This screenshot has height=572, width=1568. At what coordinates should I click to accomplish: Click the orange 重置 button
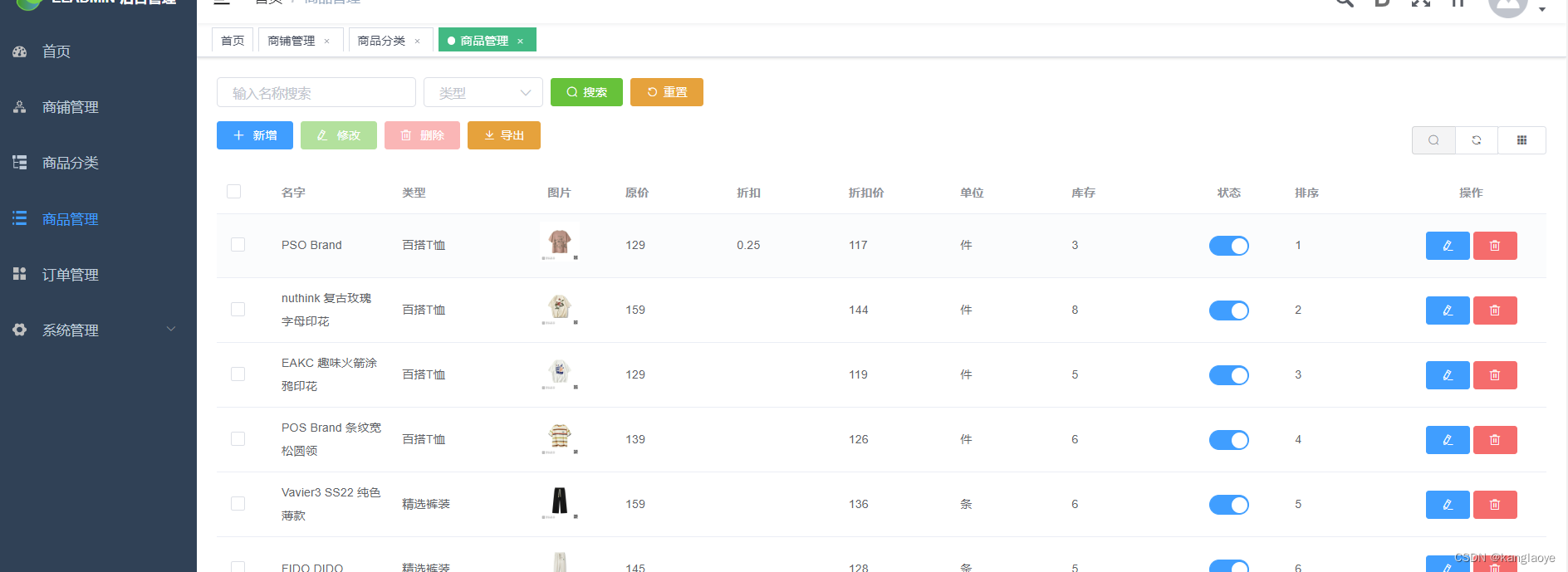(x=667, y=92)
